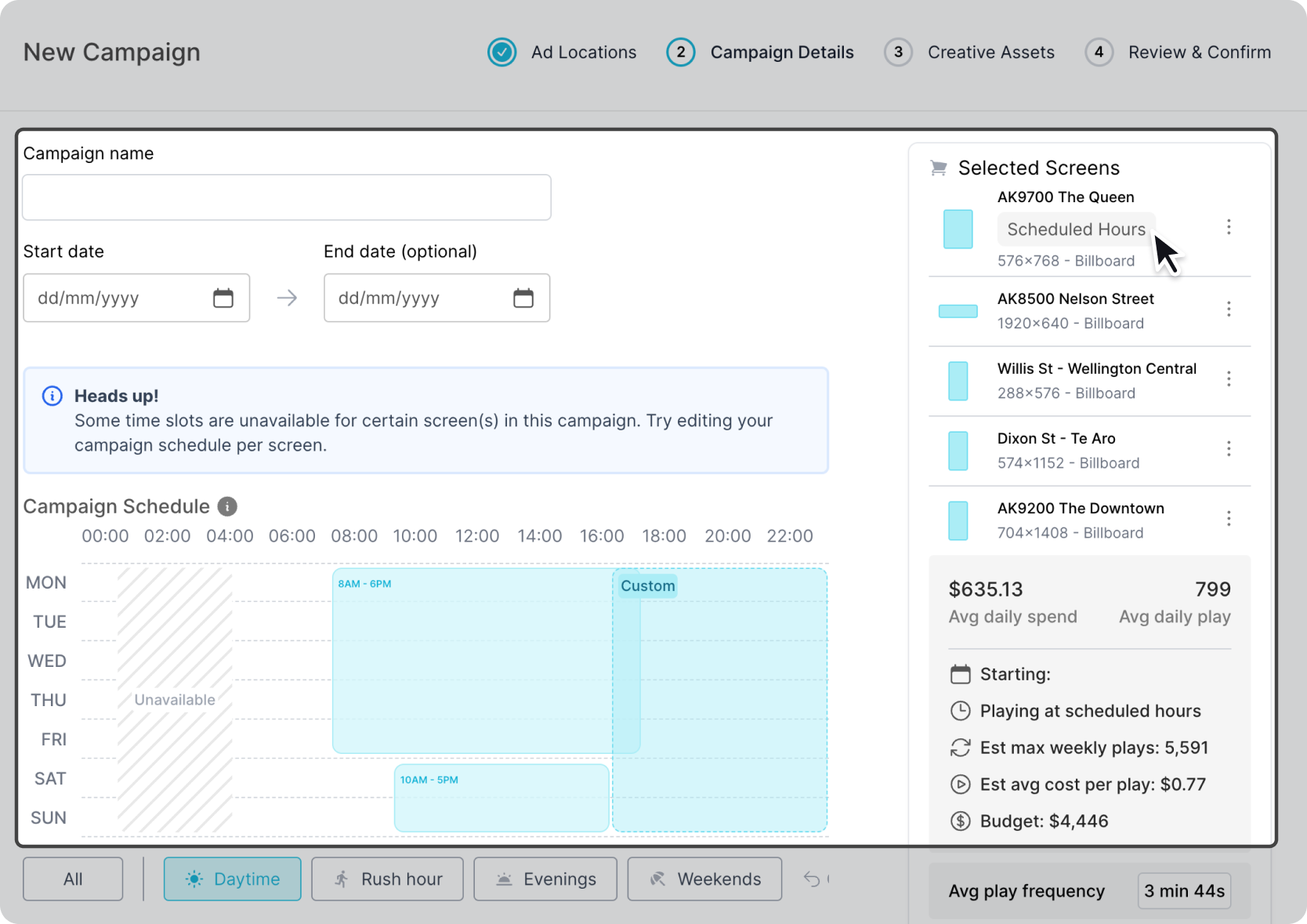Toggle the Daytime schedule preset

[232, 879]
